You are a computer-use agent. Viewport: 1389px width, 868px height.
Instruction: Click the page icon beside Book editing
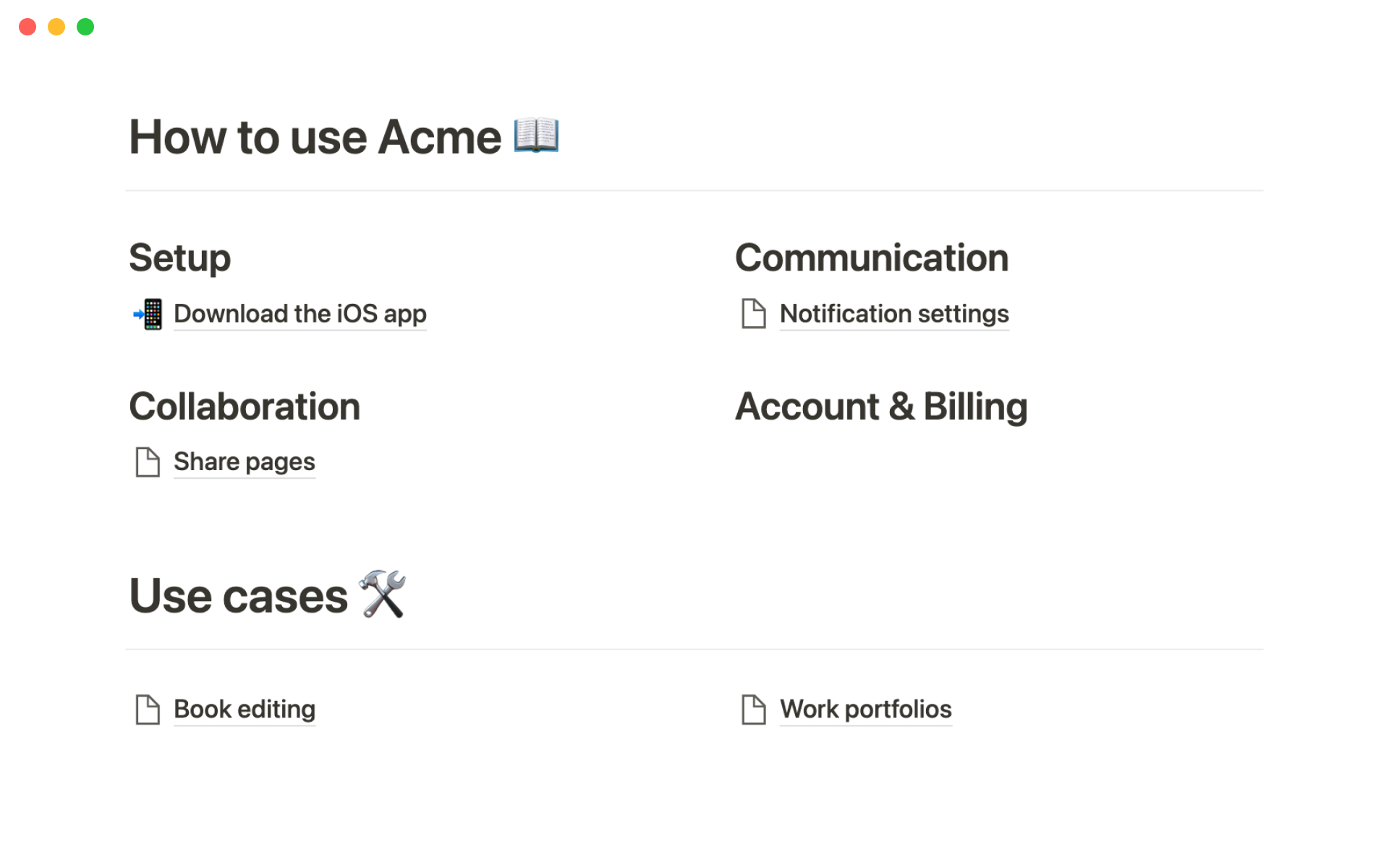pos(148,710)
